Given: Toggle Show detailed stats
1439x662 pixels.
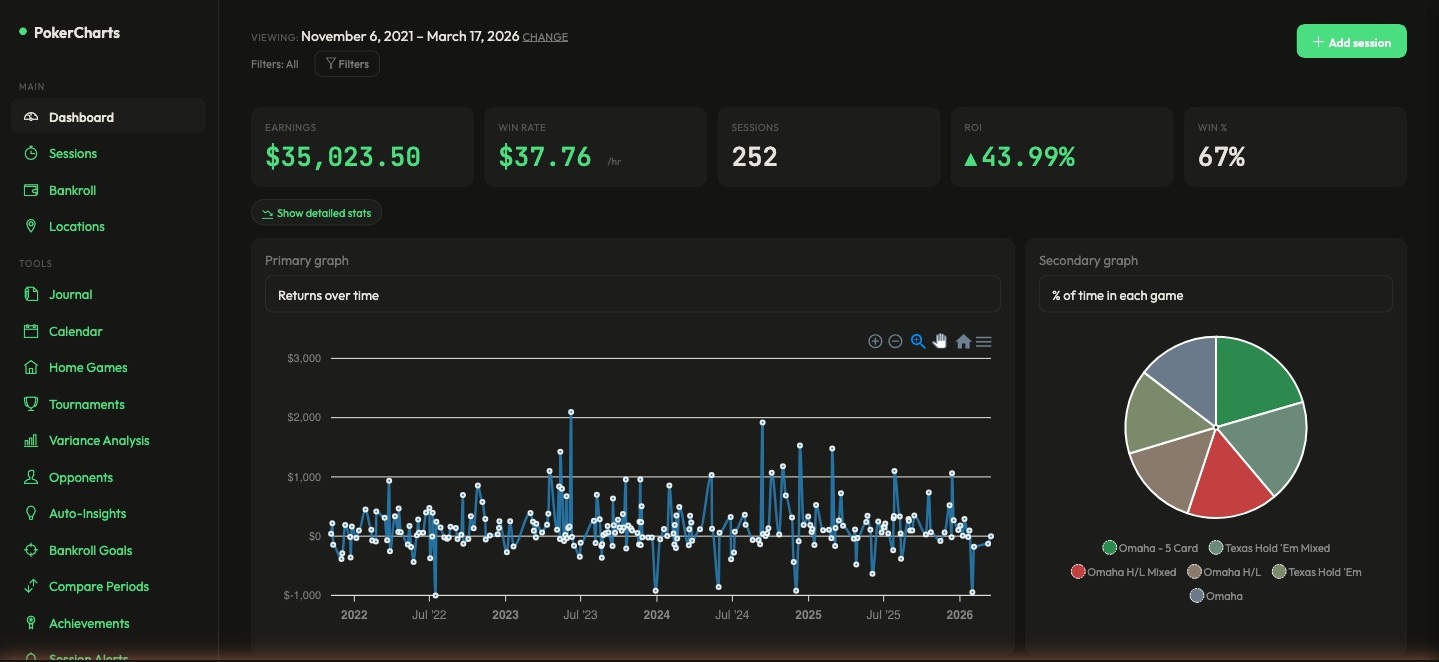Looking at the screenshot, I should (x=316, y=212).
